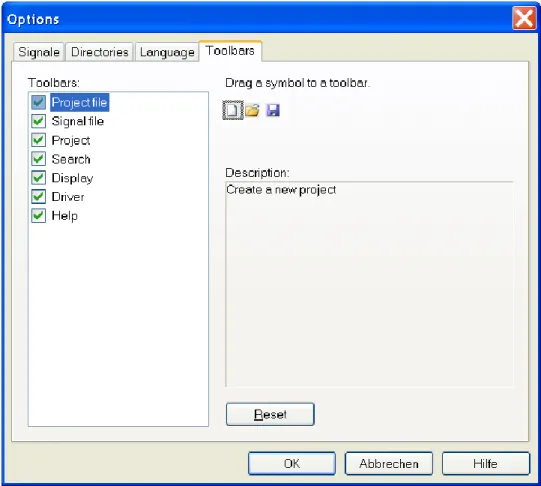Uncheck the Project file toolbar checkbox
Viewport: 541px width, 486px height.
click(x=38, y=102)
